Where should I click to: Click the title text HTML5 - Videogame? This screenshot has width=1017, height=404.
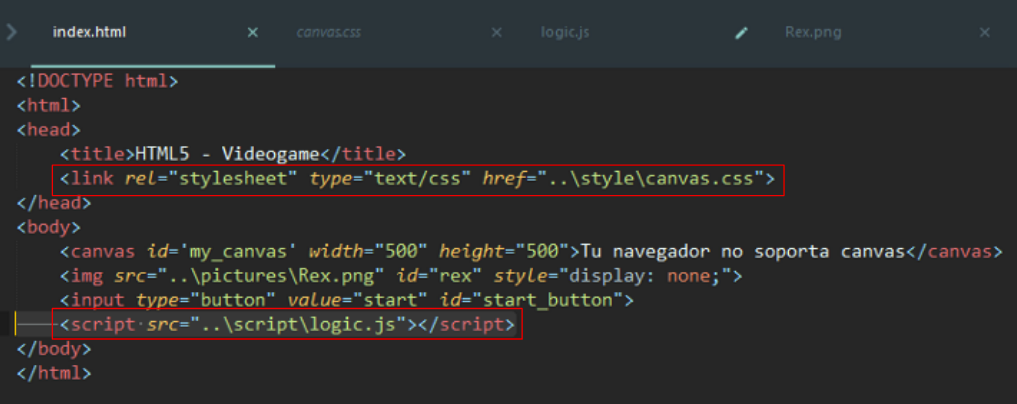click(x=228, y=154)
